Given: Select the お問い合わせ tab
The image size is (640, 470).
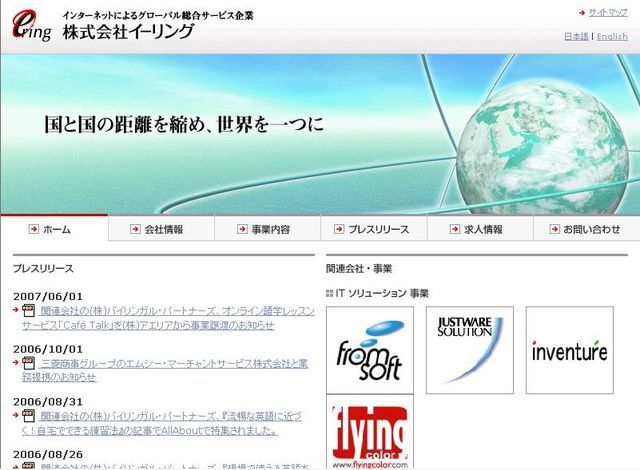Looking at the screenshot, I should (x=587, y=229).
